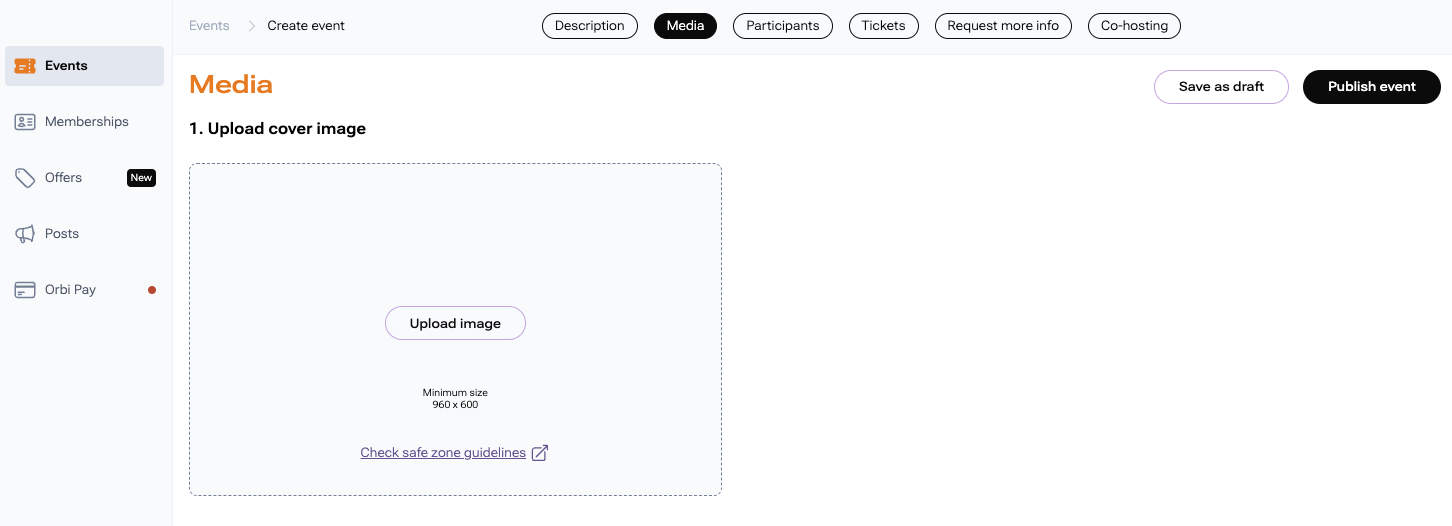Click the Orbi Pay credit card icon
Viewport: 1452px width, 526px height.
(x=25, y=290)
